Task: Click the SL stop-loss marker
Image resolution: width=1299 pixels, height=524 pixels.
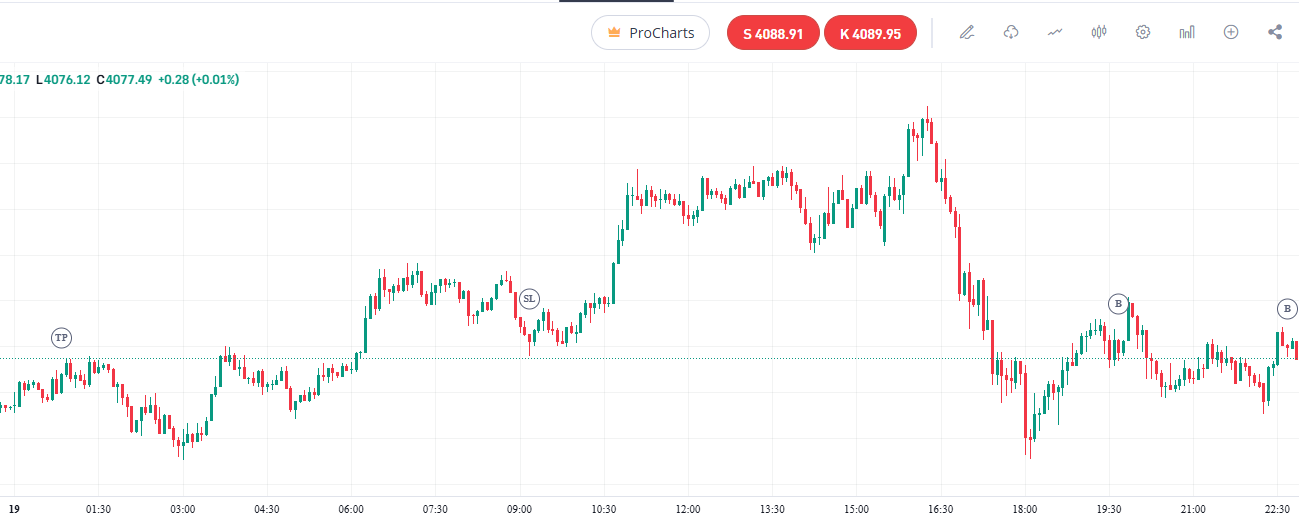Action: click(529, 298)
